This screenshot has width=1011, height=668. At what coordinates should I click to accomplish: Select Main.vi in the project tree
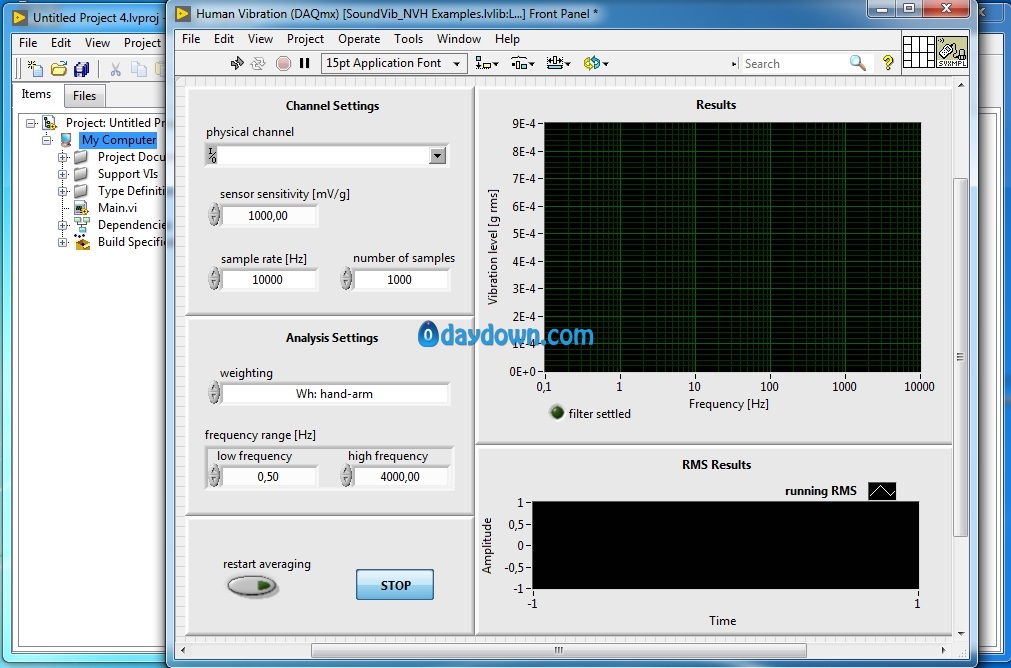(x=117, y=208)
